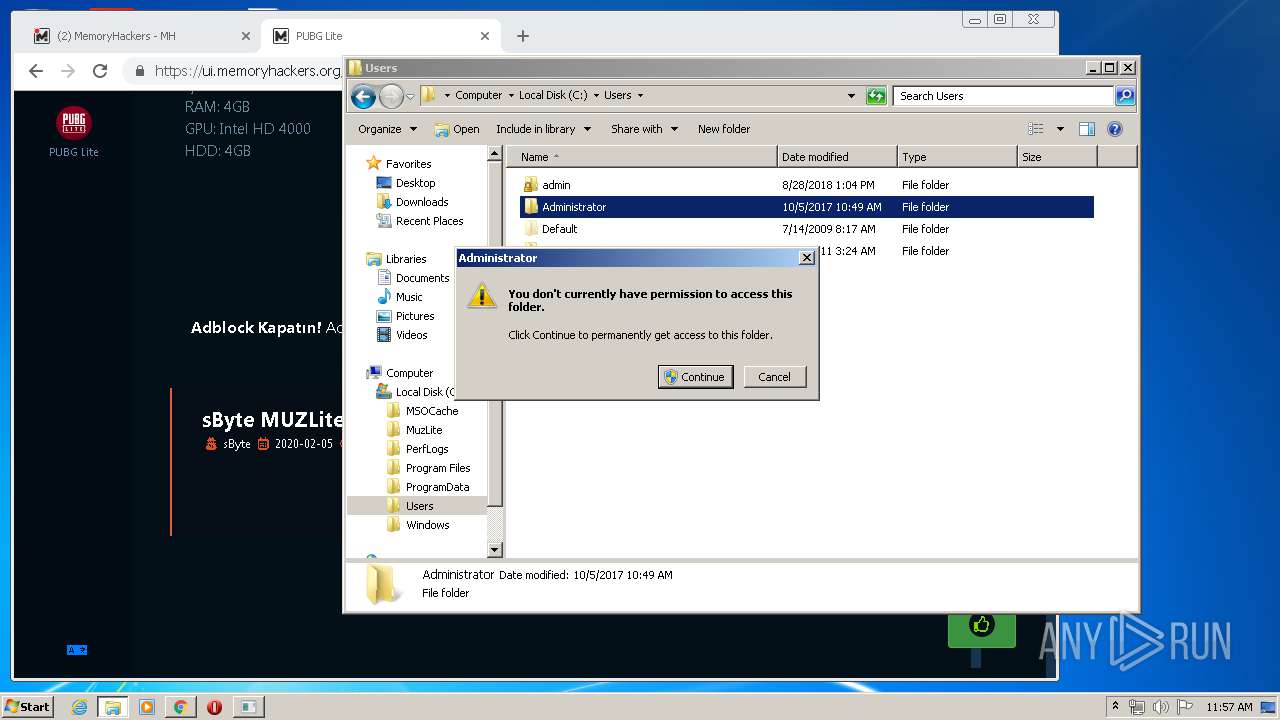This screenshot has width=1280, height=720.
Task: Click the Windows Start button
Action: pos(27,707)
